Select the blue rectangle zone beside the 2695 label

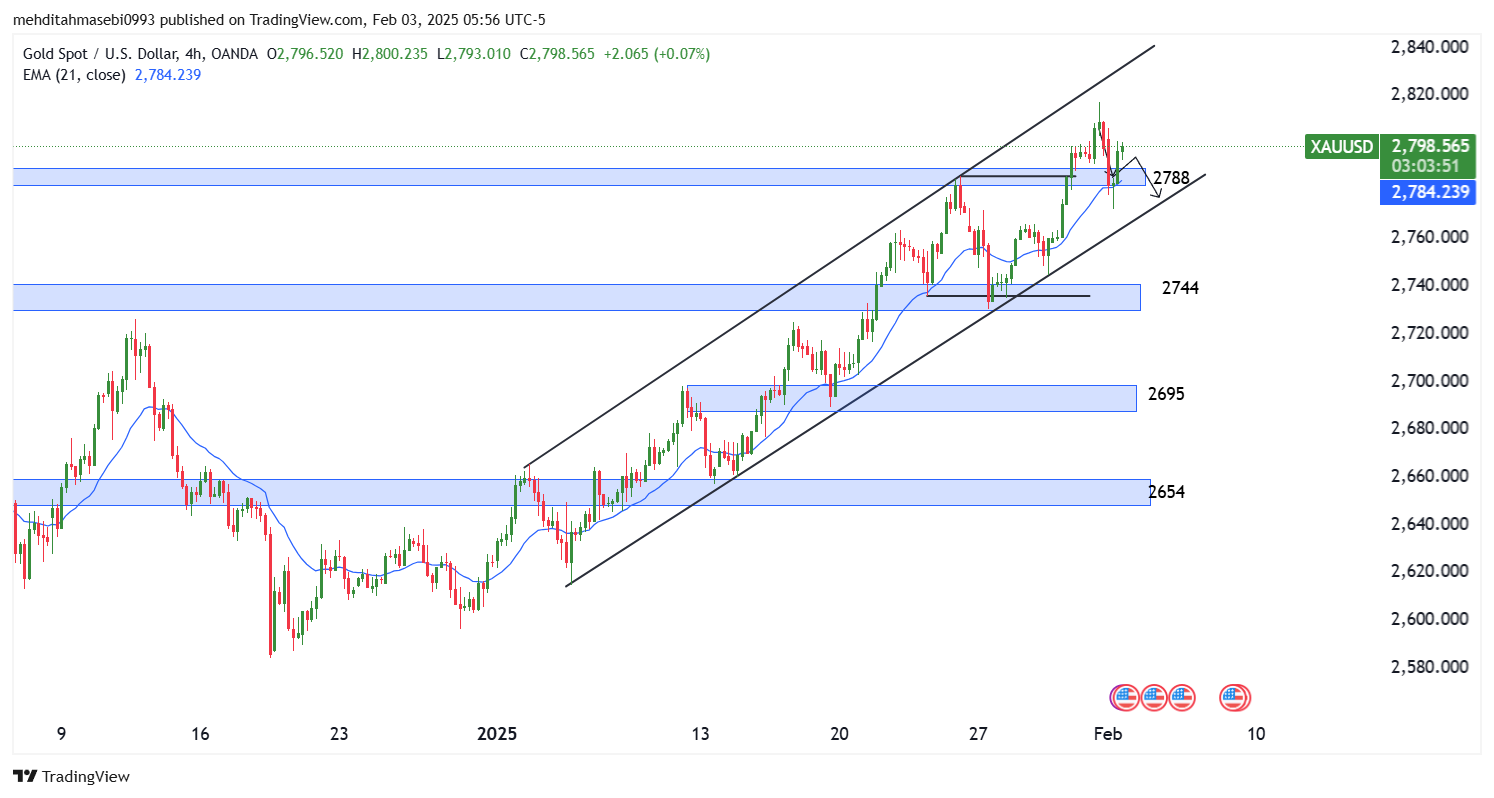point(912,398)
